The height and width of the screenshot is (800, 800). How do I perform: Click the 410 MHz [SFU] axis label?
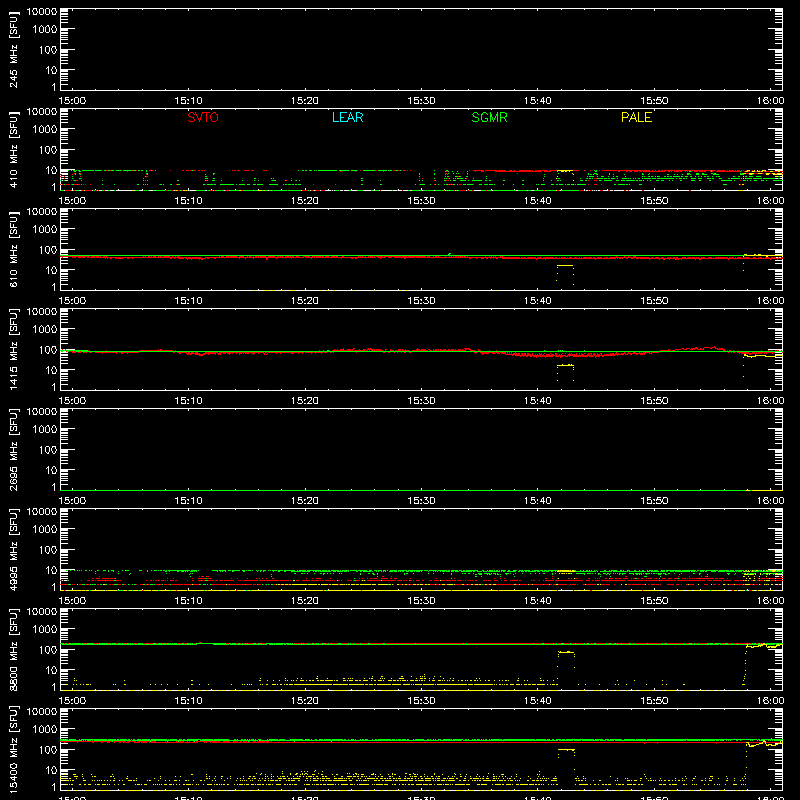pyautogui.click(x=14, y=149)
